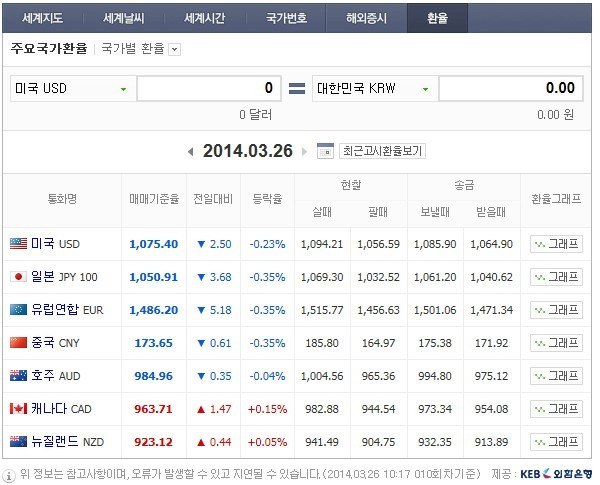Click the European Union flag icon
Viewport: 600px width, 485px height.
click(x=18, y=309)
